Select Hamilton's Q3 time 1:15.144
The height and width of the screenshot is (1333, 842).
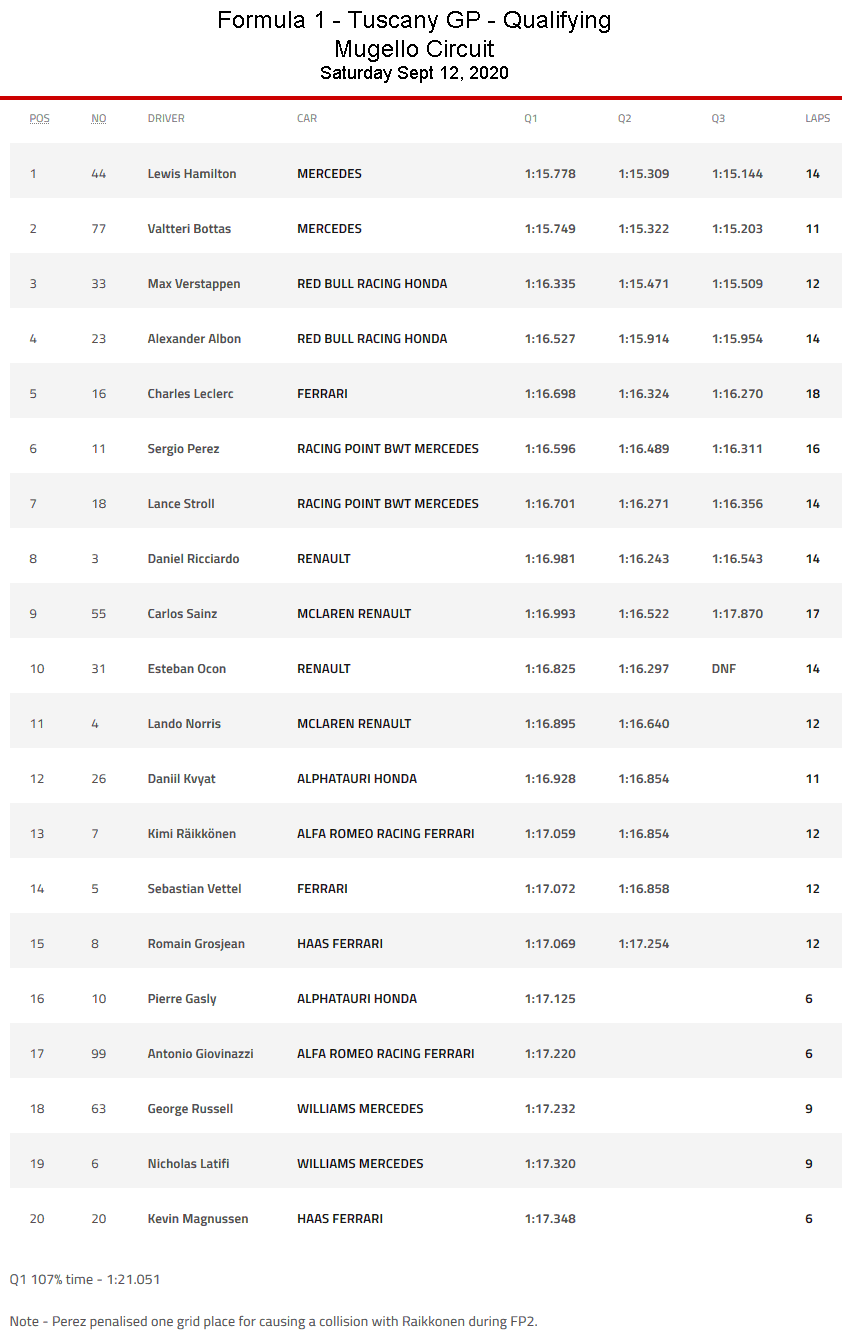pyautogui.click(x=737, y=174)
